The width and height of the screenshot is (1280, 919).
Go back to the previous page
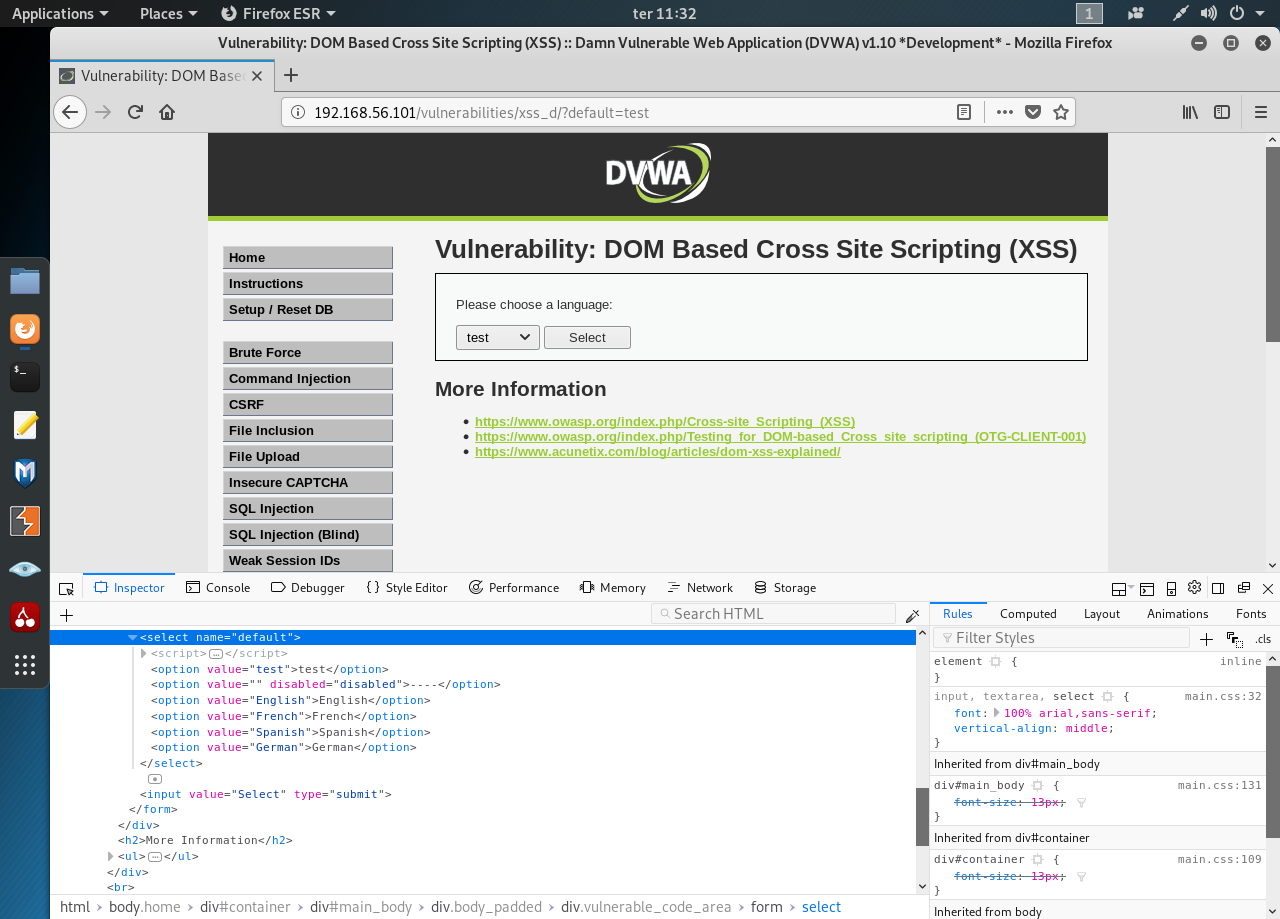69,112
